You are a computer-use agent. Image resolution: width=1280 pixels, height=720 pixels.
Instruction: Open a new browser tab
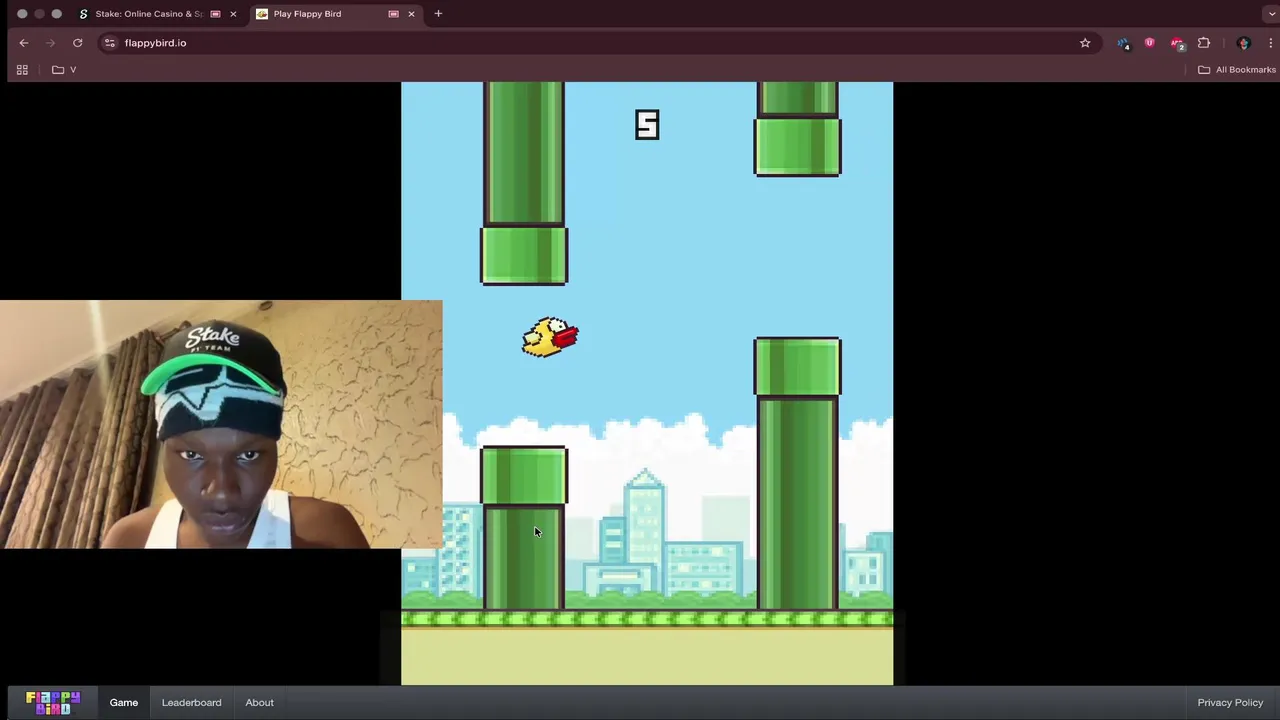438,14
